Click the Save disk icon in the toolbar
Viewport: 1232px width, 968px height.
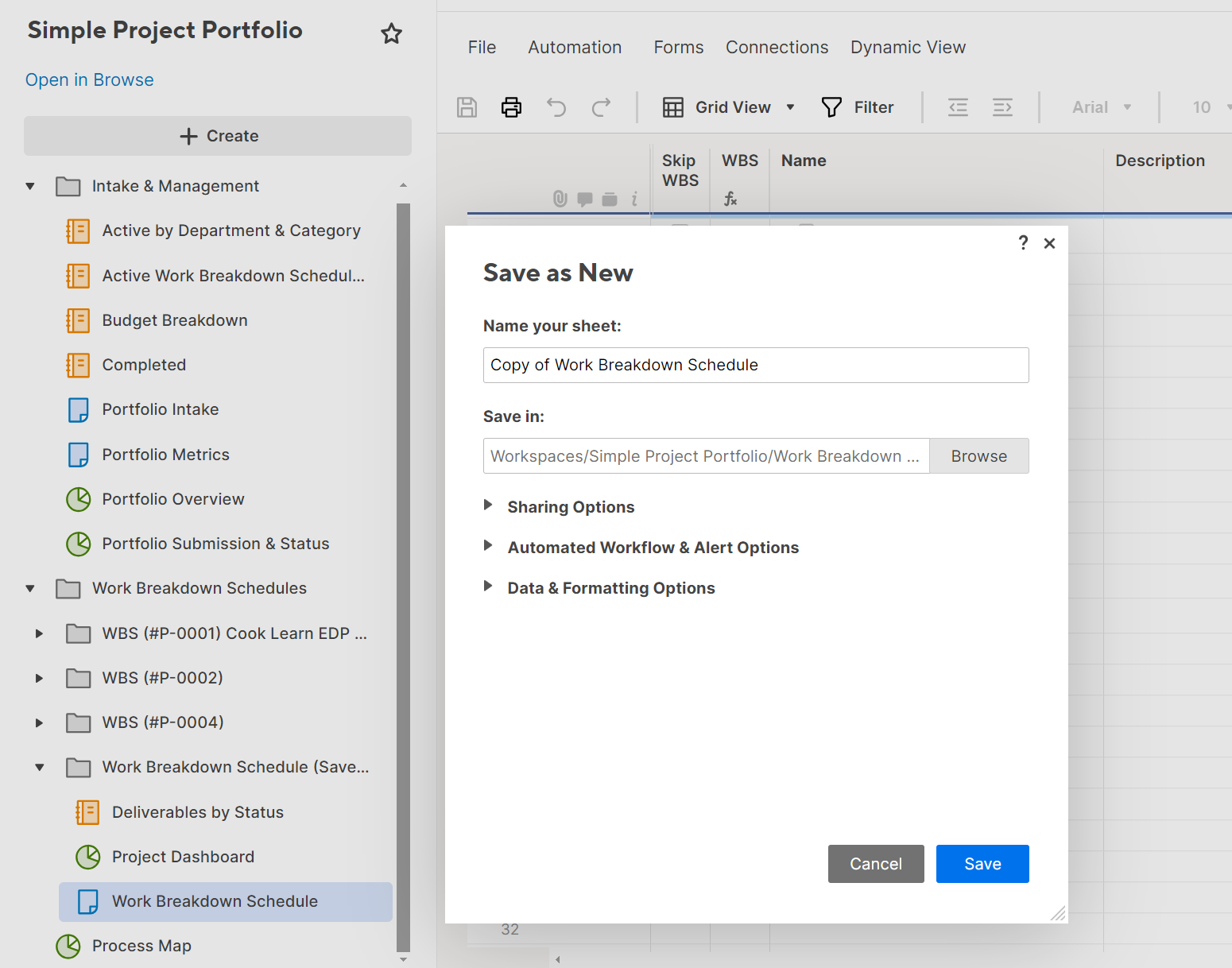coord(467,107)
